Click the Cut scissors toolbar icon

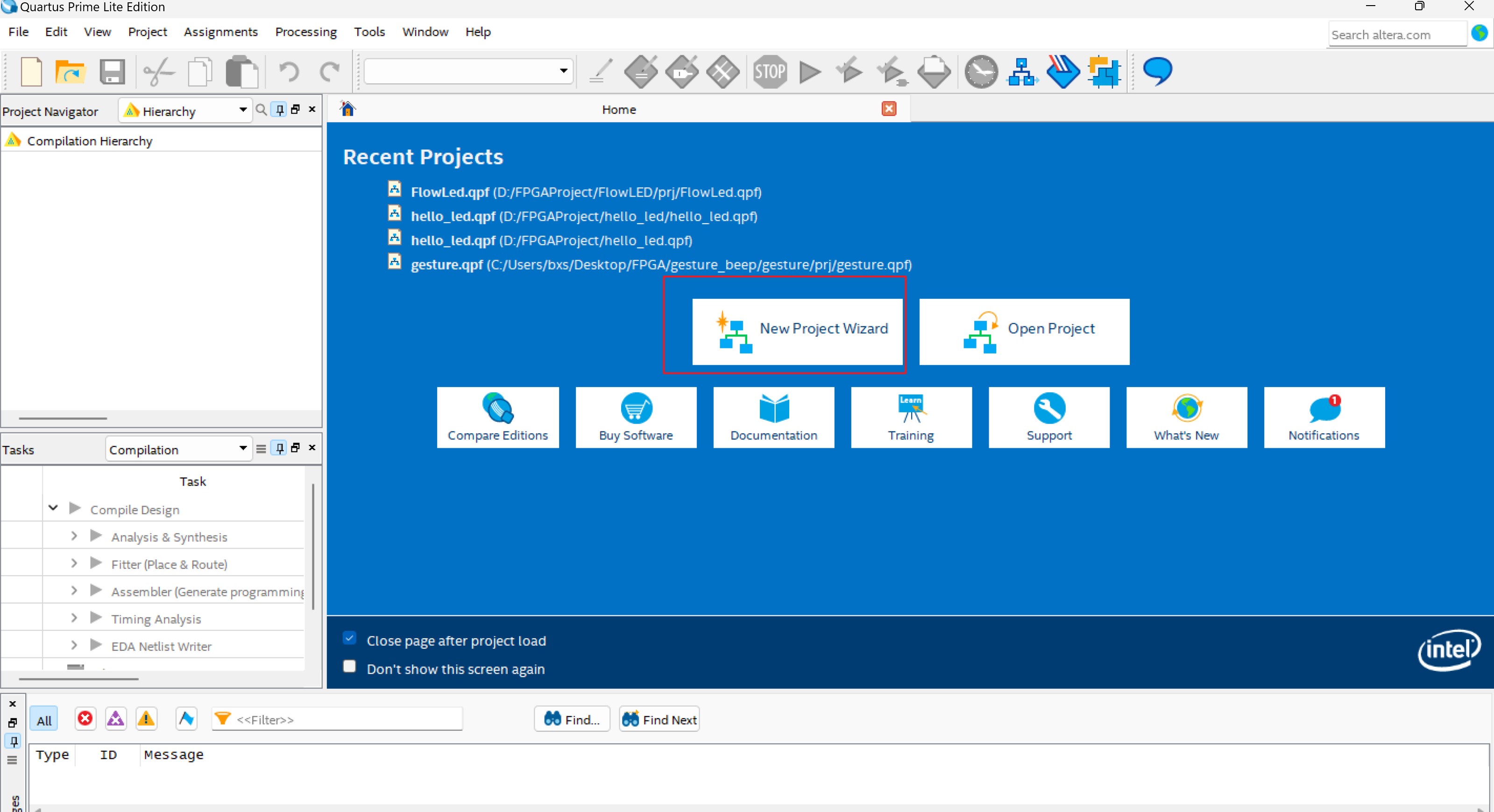pos(158,72)
